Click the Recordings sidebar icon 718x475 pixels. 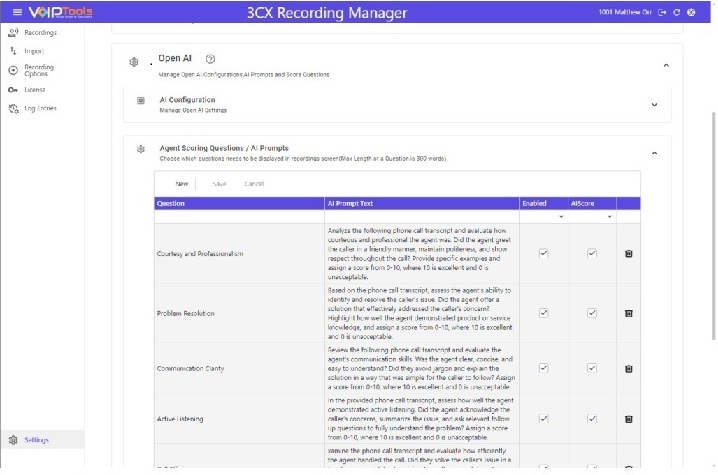(x=13, y=33)
